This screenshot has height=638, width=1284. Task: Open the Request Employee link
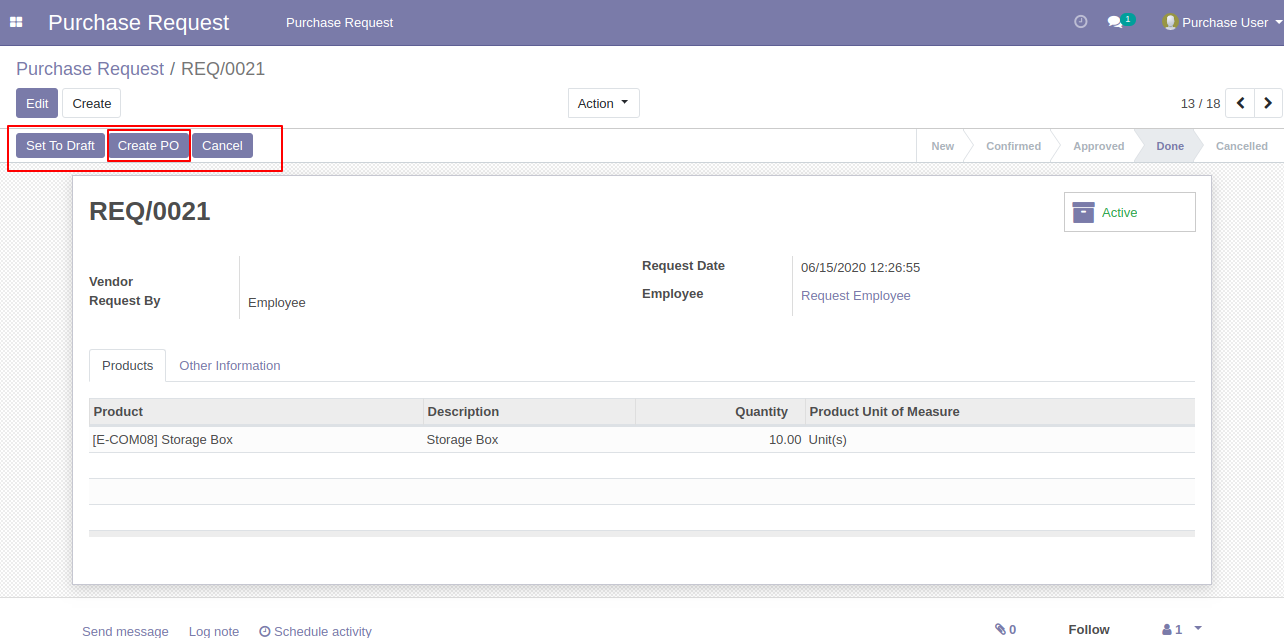[x=855, y=295]
